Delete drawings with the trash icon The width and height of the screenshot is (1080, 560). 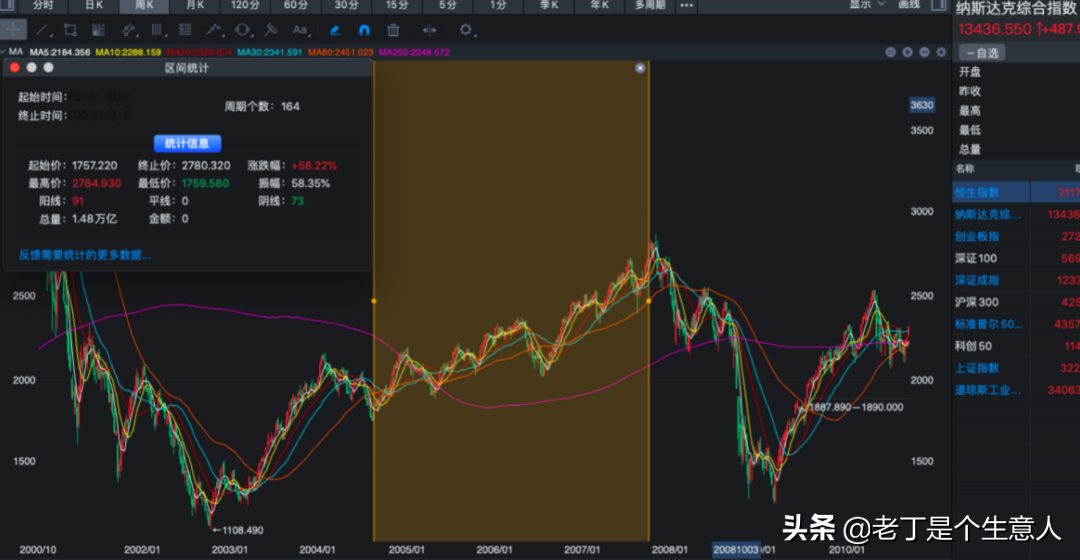(x=393, y=30)
